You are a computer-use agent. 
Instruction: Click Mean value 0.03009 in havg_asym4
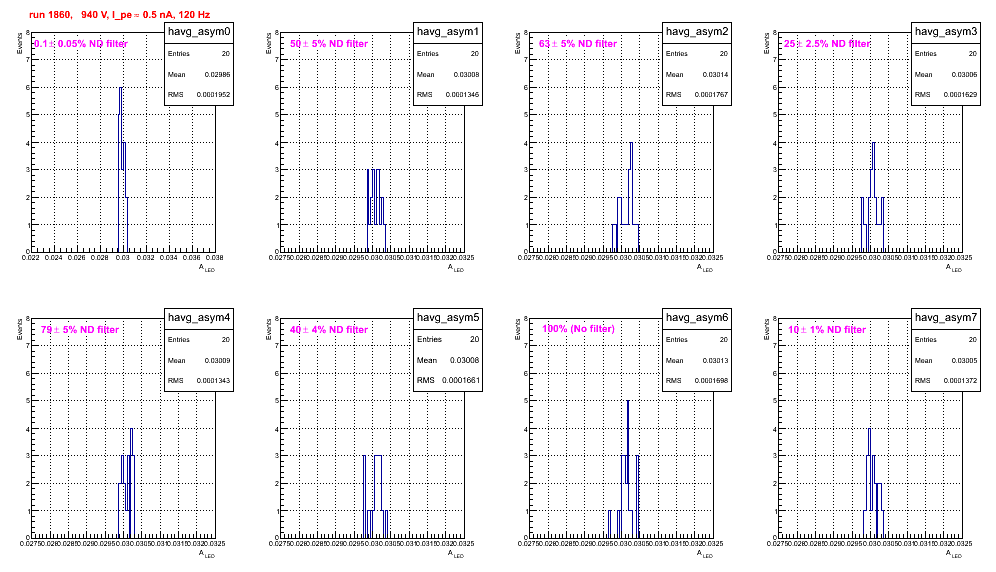(217, 360)
